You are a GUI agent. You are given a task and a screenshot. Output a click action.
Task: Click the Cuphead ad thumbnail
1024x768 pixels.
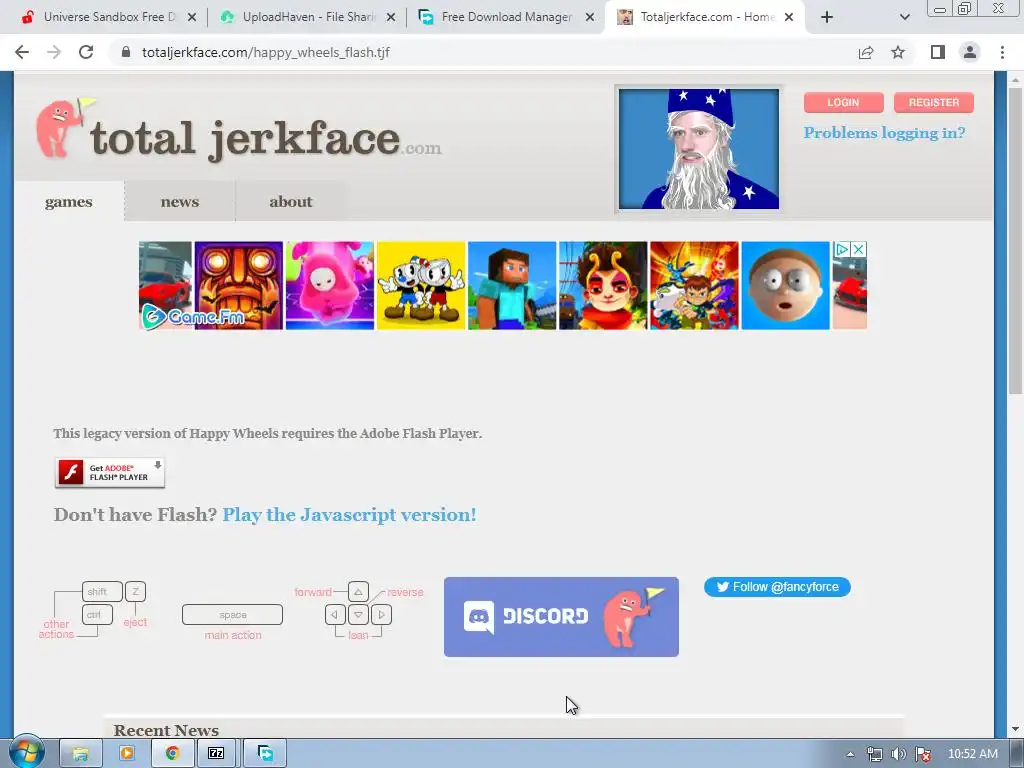(421, 285)
